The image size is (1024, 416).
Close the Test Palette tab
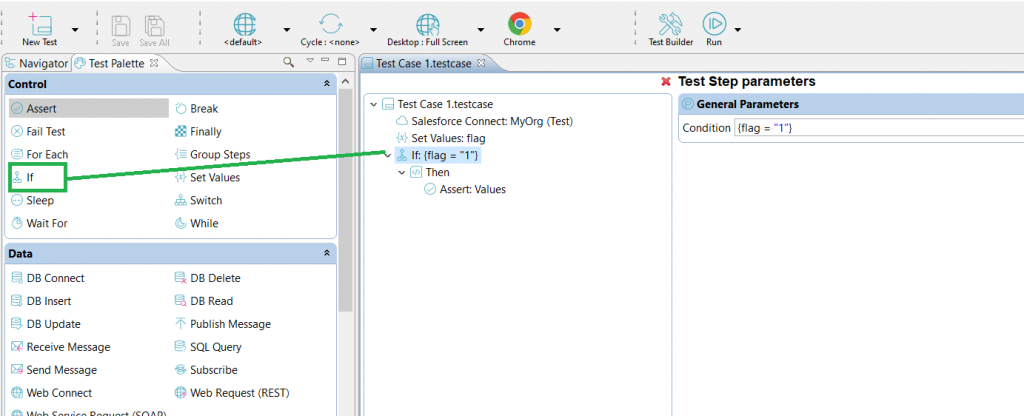[155, 63]
